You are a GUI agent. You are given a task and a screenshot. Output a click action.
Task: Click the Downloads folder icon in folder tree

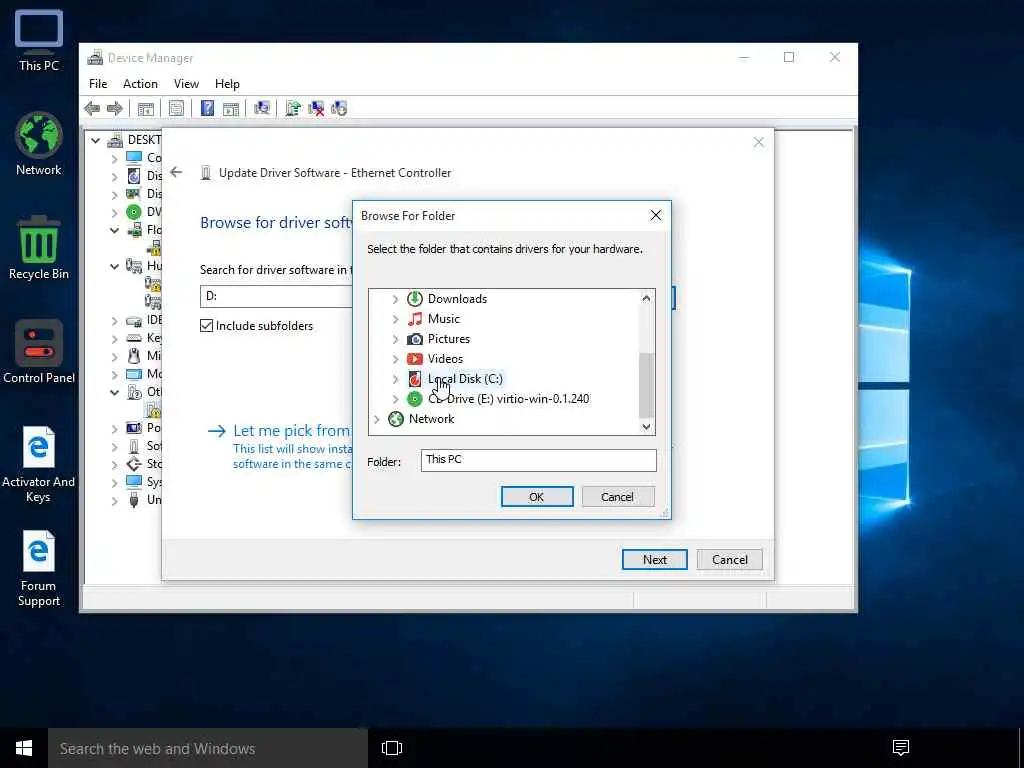tap(415, 298)
